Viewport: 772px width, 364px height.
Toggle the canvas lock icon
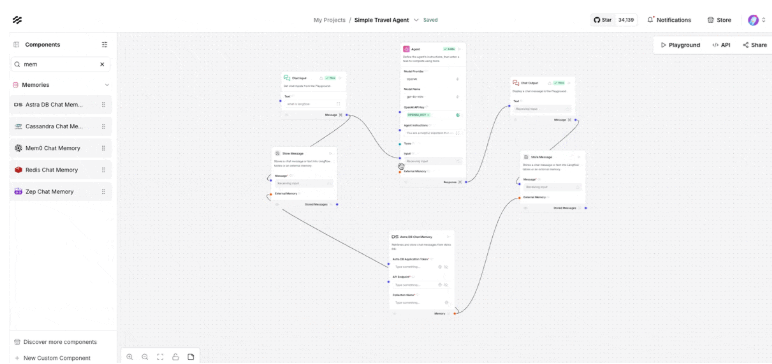click(175, 357)
